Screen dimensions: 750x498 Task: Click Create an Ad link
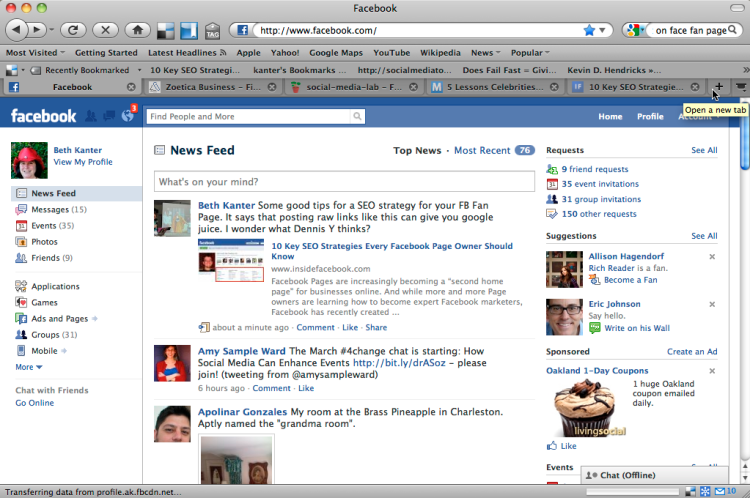pos(692,352)
